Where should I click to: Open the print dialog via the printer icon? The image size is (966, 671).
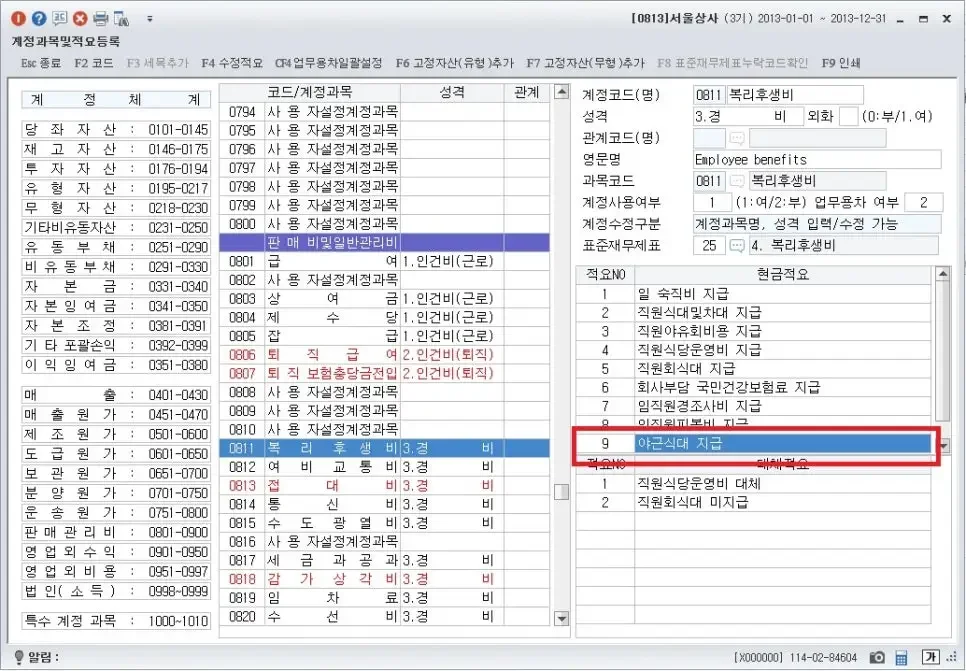[99, 18]
